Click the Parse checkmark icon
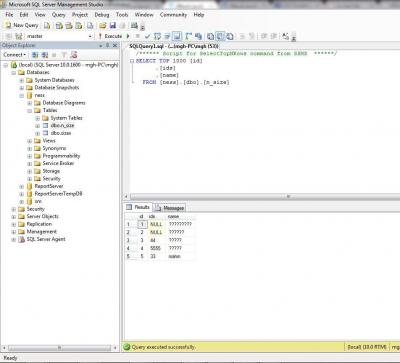Viewport: 400px width, 363px height. click(x=147, y=36)
